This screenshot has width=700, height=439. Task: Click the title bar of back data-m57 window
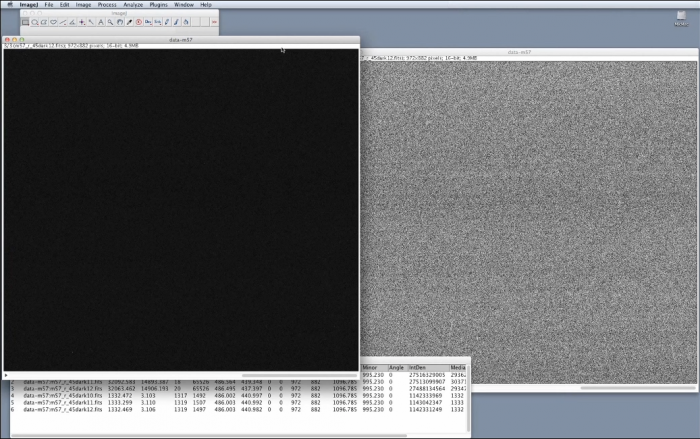click(529, 52)
